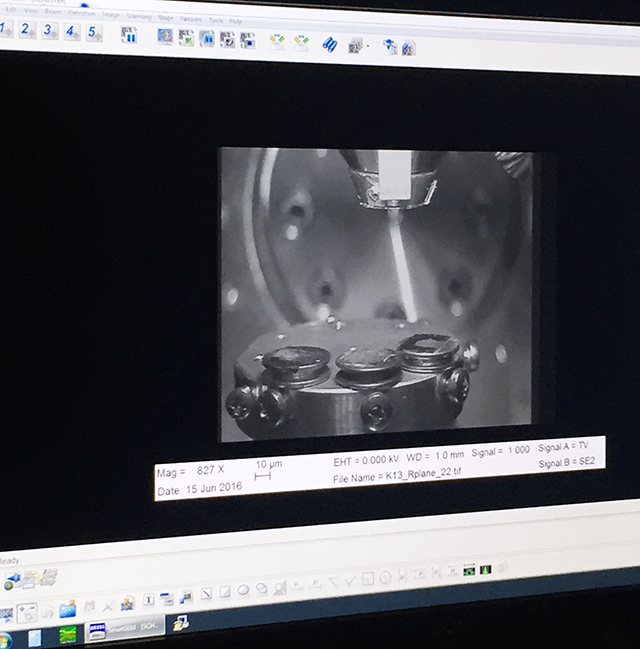Click the save annotation icon with person
The height and width of the screenshot is (649, 640).
coord(128,603)
